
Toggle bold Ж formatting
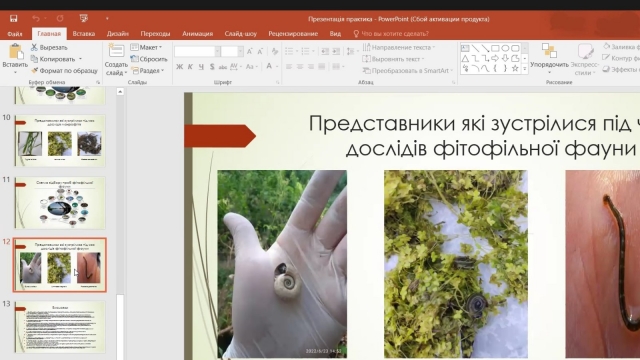point(180,67)
